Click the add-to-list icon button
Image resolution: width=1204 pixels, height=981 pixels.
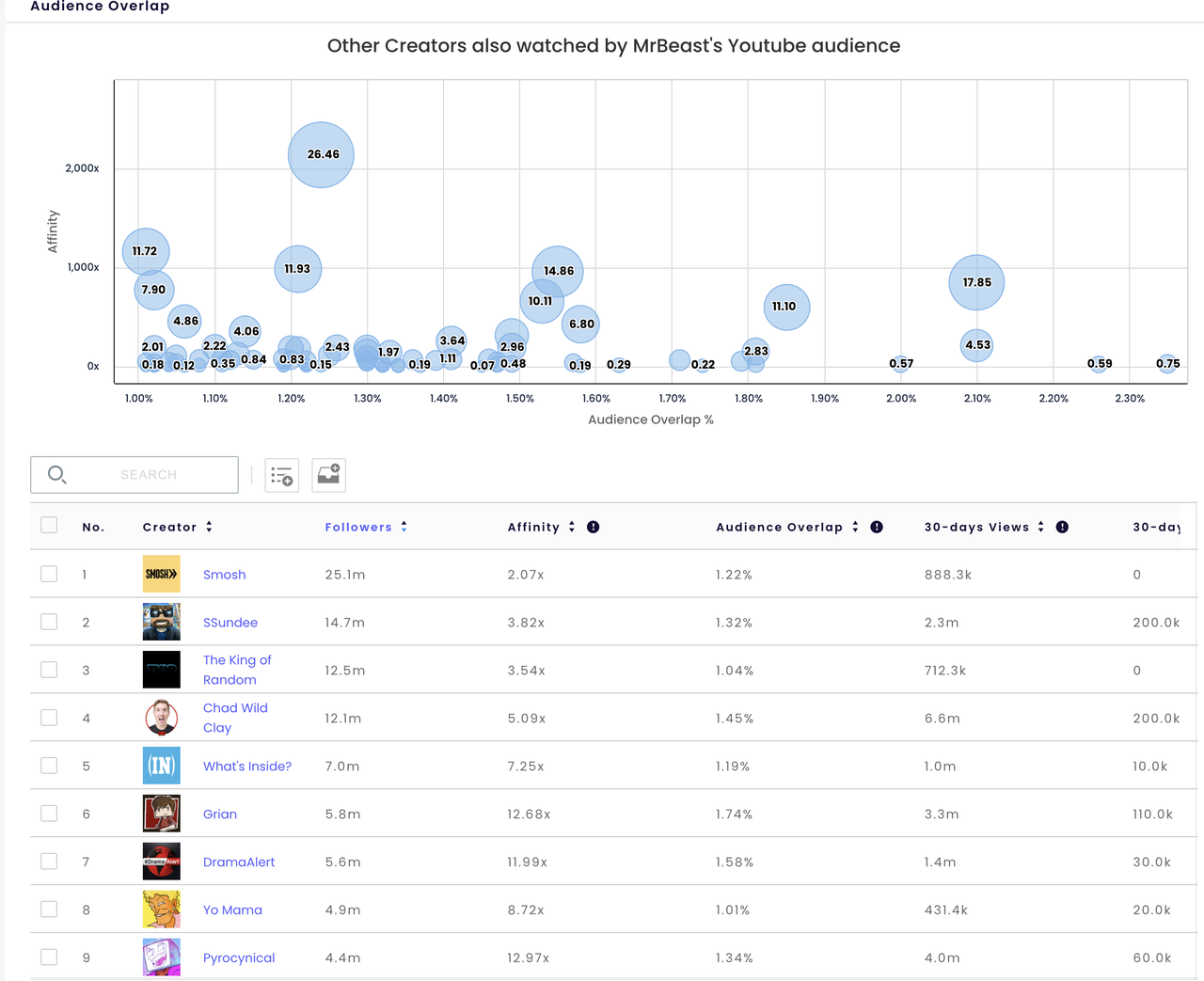click(x=282, y=475)
